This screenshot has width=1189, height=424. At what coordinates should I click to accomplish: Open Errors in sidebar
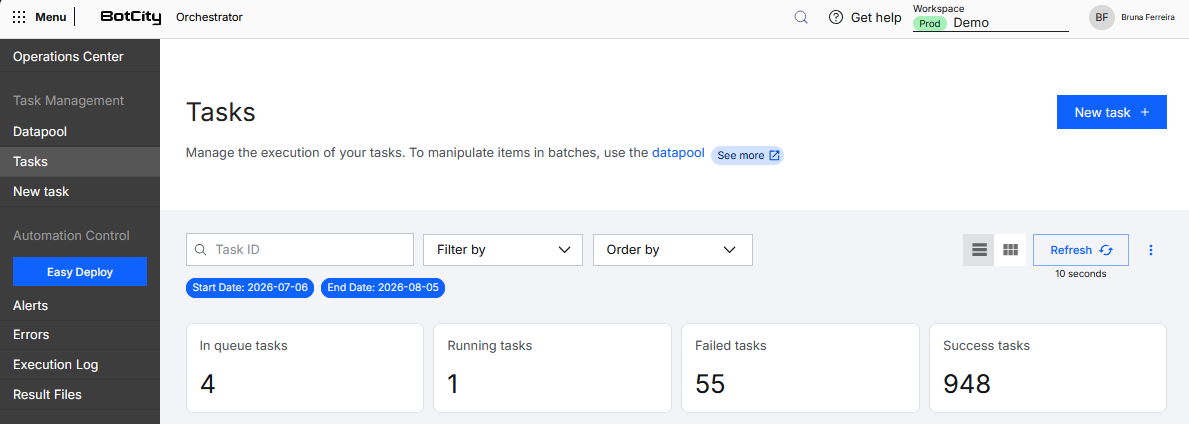pyautogui.click(x=80, y=334)
